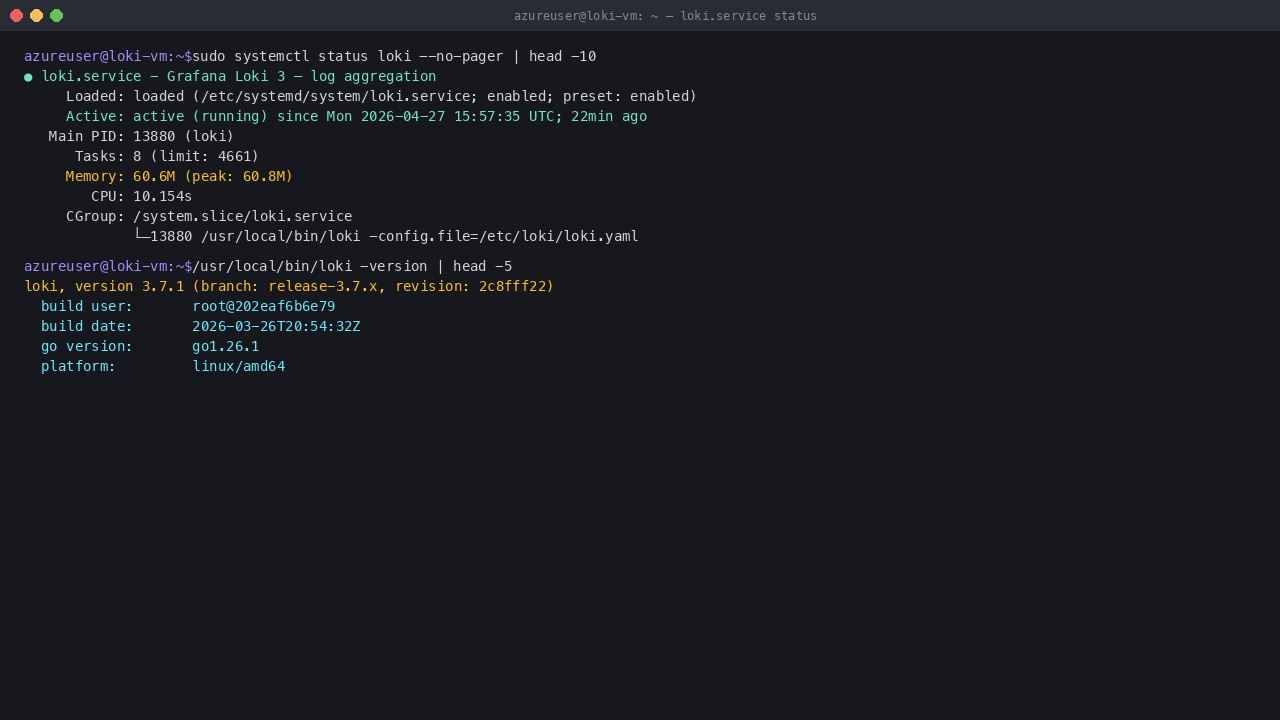Click 'loki, version 3.7.1' text
The image size is (1280, 720).
point(104,286)
